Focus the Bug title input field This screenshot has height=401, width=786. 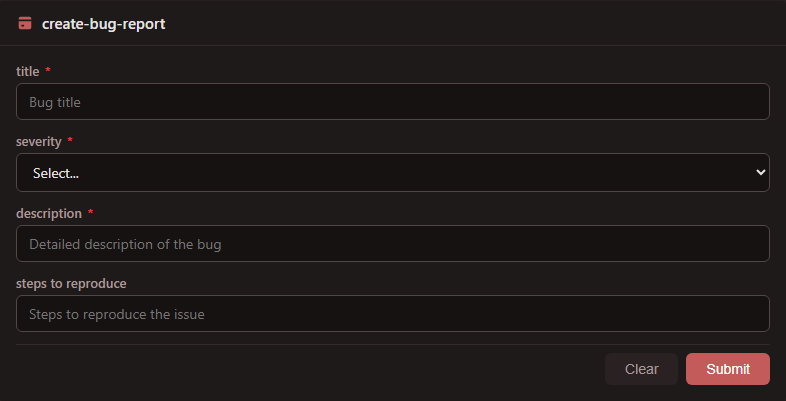pos(393,102)
